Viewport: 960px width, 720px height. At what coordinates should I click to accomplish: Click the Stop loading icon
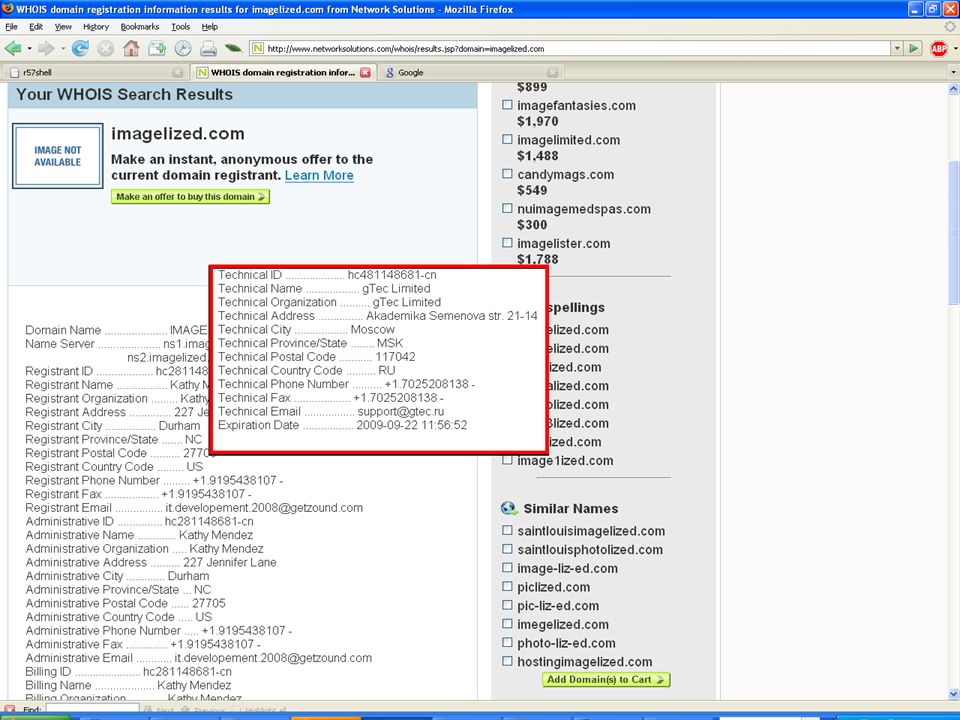[106, 48]
